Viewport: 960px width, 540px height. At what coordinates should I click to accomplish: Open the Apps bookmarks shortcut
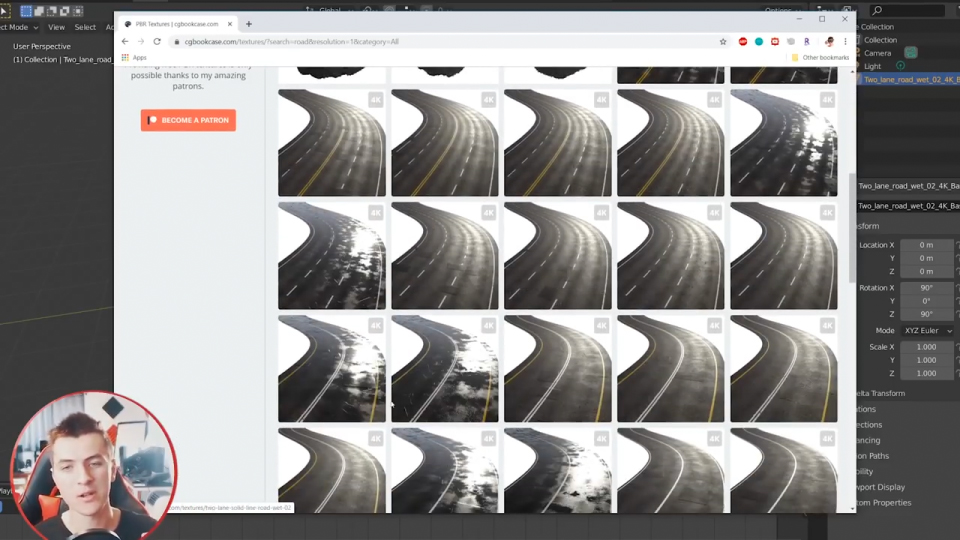tap(134, 58)
